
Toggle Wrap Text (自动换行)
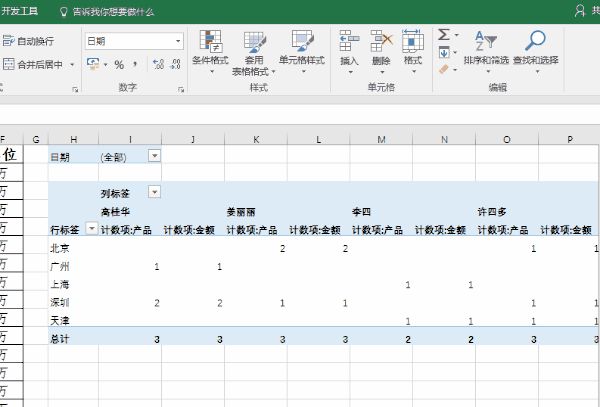point(28,41)
